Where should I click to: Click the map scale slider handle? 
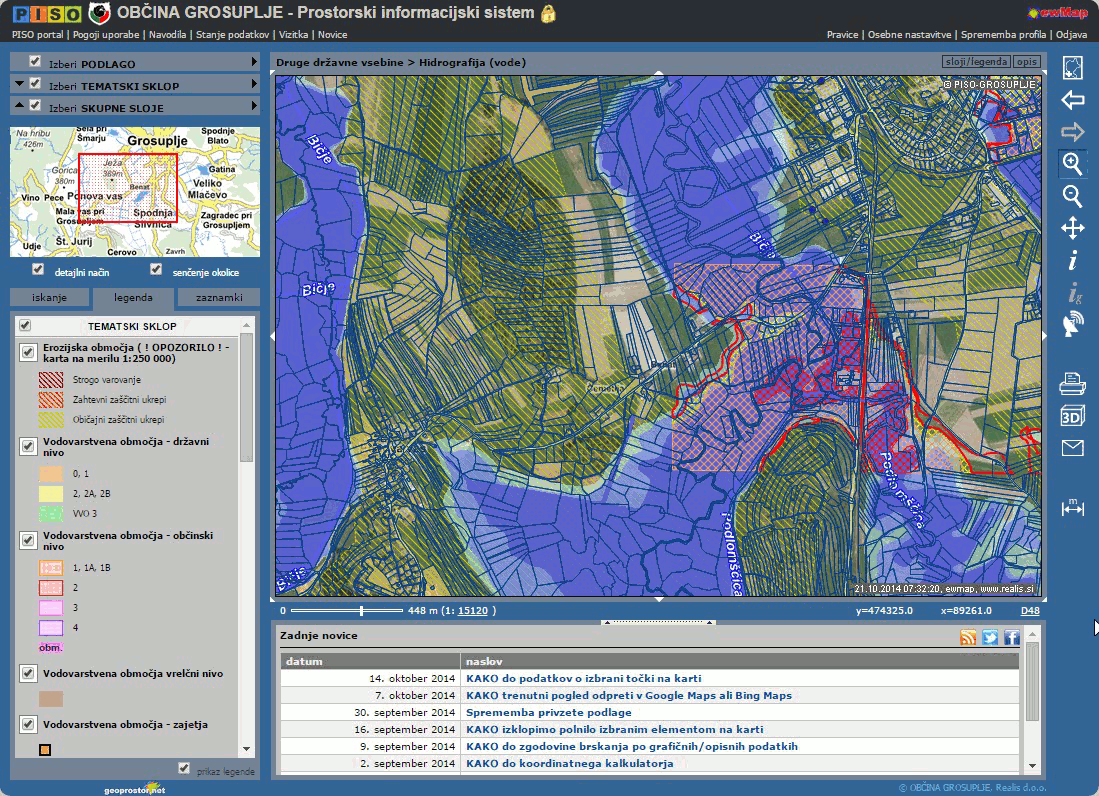pos(361,610)
